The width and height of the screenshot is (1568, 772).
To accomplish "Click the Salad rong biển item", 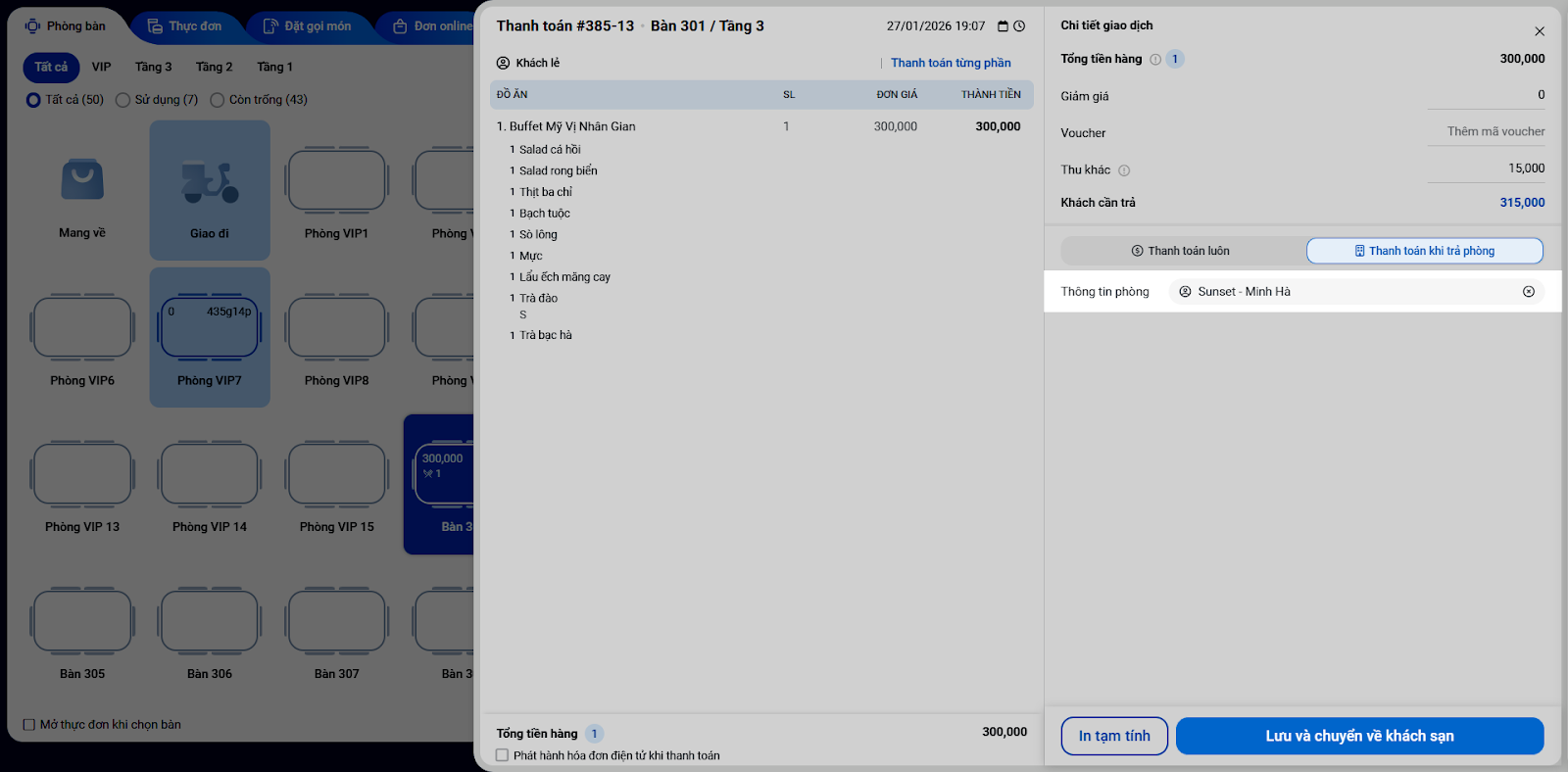I will point(559,170).
